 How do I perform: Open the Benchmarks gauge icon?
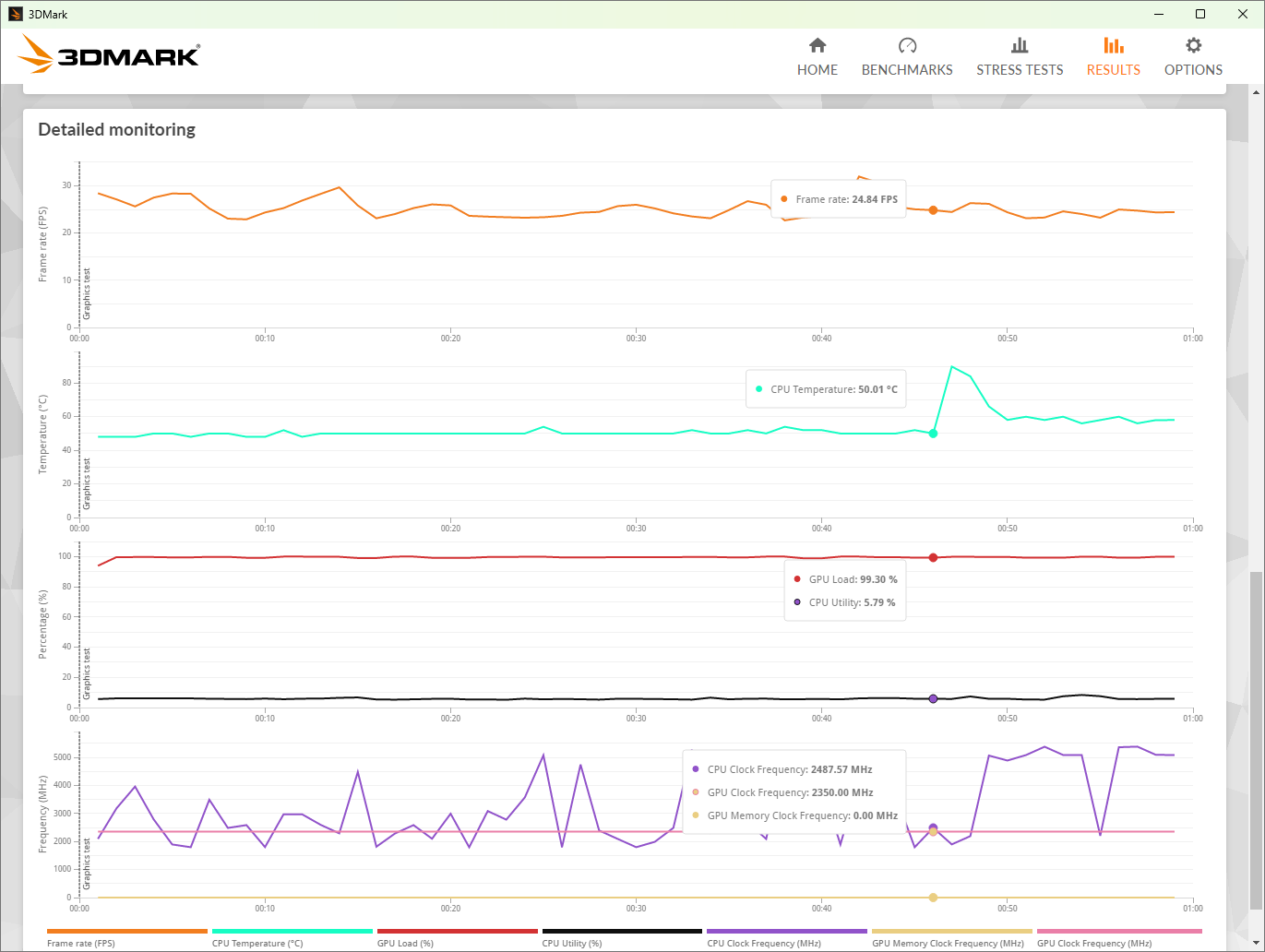click(x=907, y=46)
